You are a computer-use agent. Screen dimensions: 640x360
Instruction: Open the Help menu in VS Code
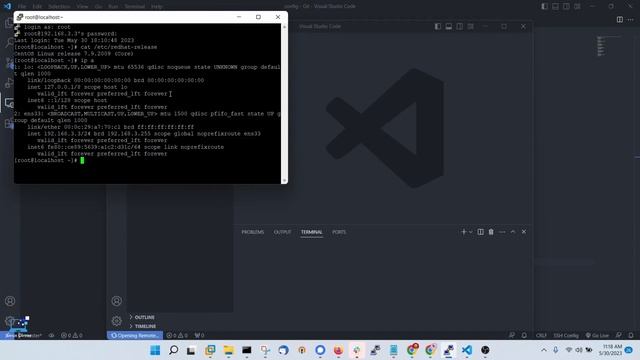tap(157, 7)
